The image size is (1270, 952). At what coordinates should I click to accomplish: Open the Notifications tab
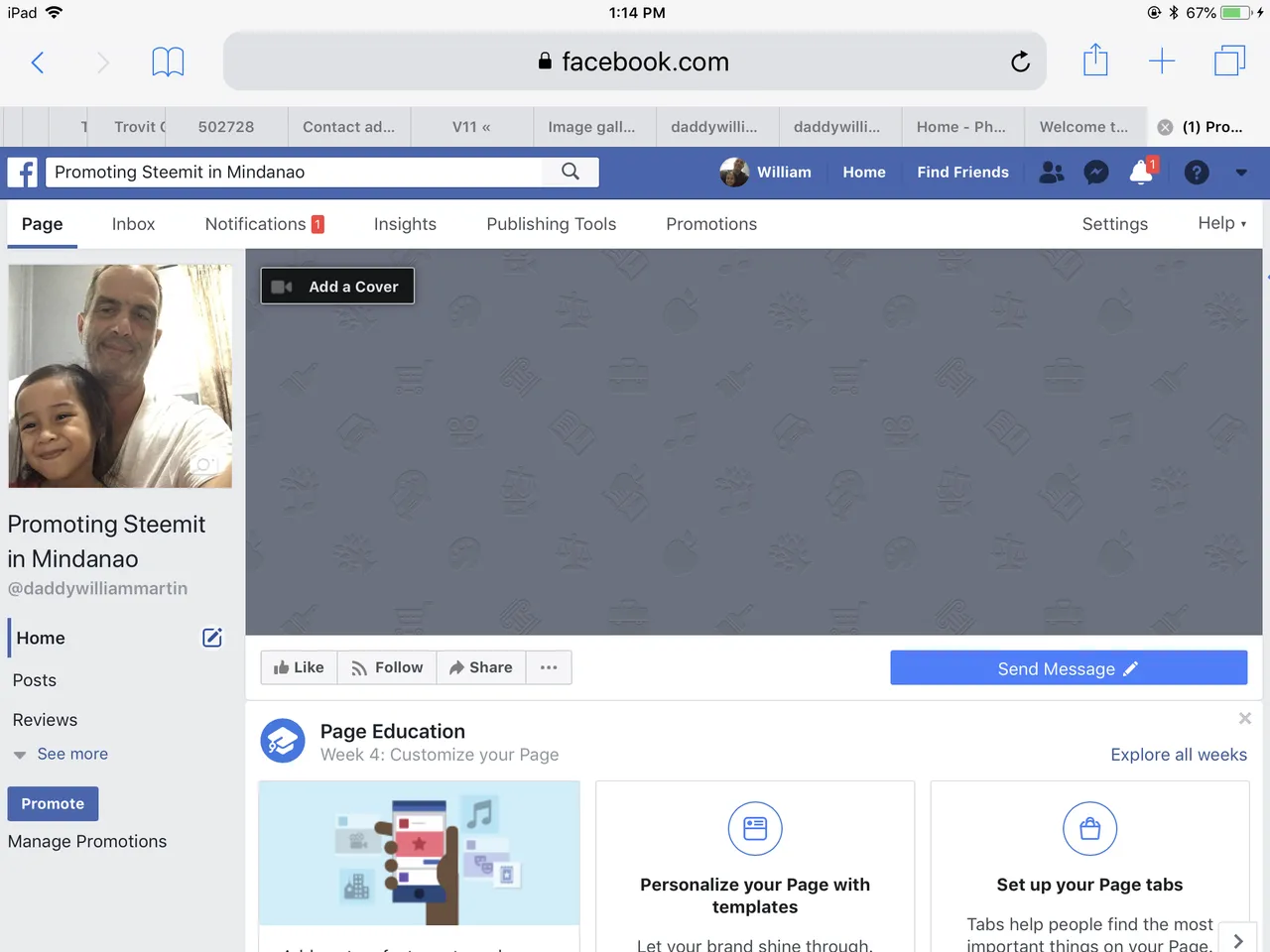click(265, 224)
